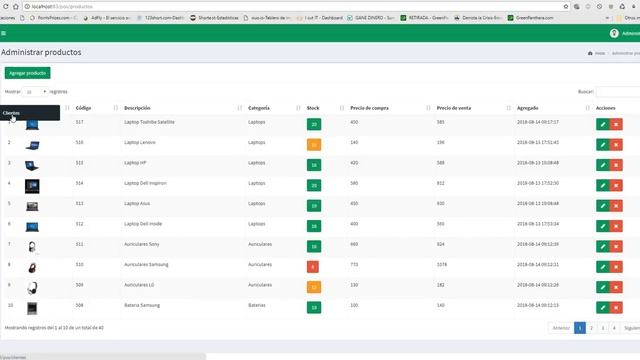The width and height of the screenshot is (640, 360).
Task: Open the Auriculares Samsung red headphones thumbnail
Action: 32,267
